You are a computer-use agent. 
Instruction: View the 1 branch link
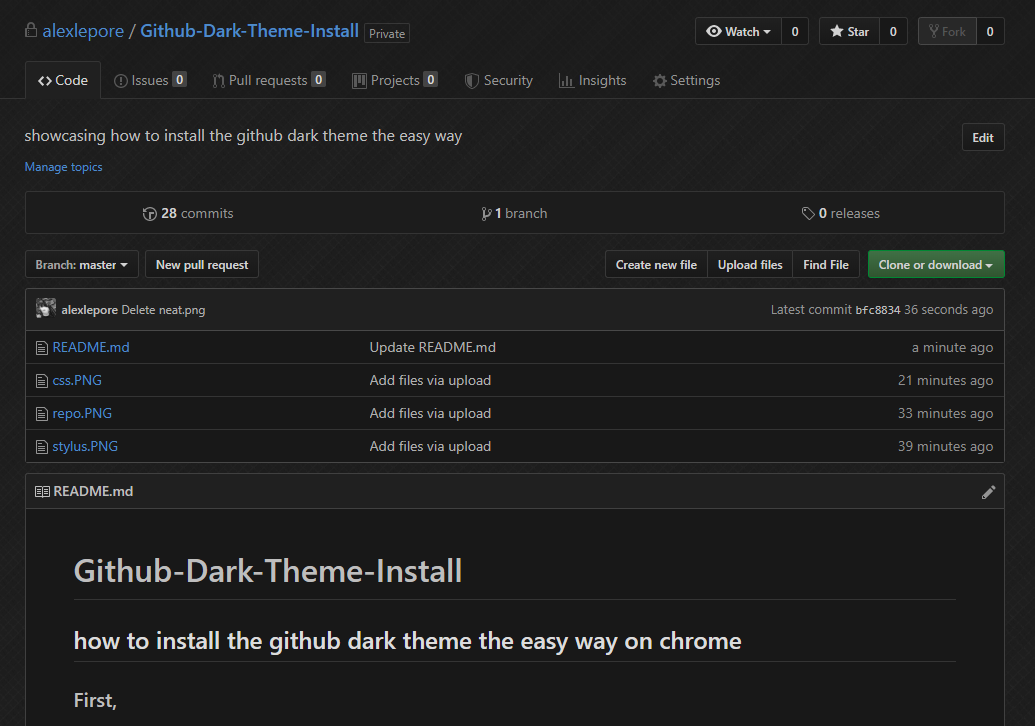[514, 214]
